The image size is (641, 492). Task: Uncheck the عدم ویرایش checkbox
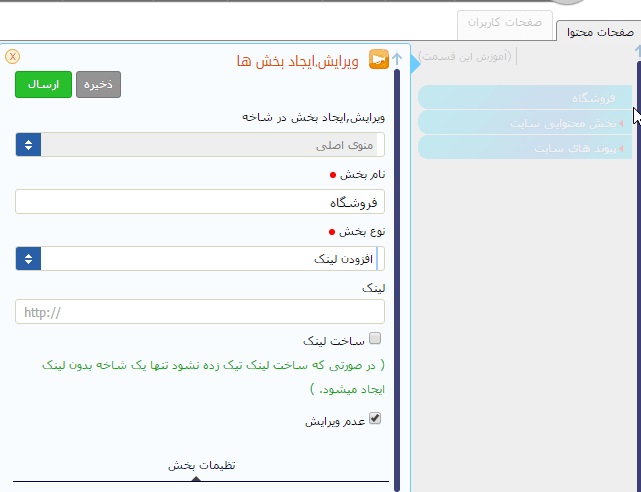click(375, 420)
